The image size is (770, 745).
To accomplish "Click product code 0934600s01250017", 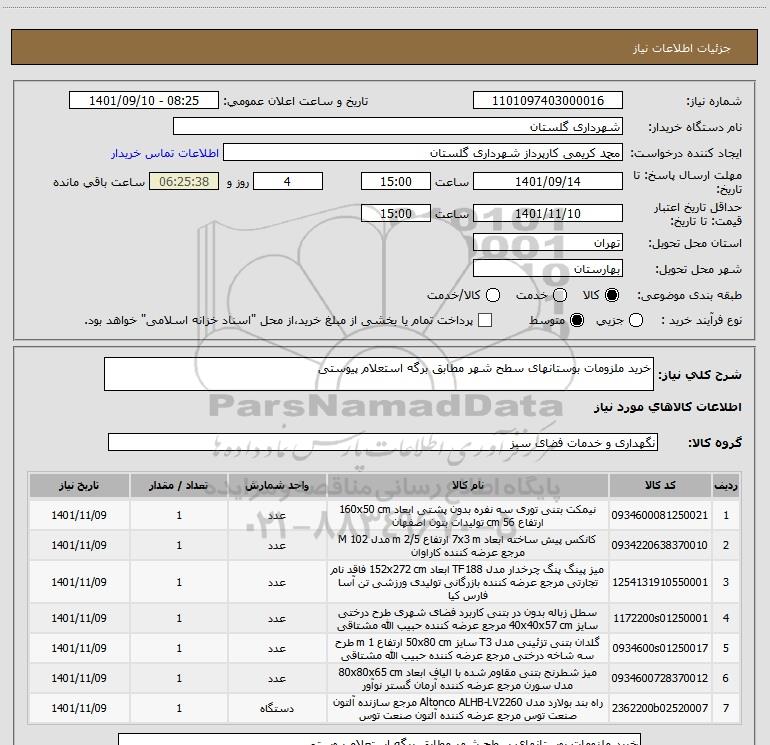I will tap(660, 648).
